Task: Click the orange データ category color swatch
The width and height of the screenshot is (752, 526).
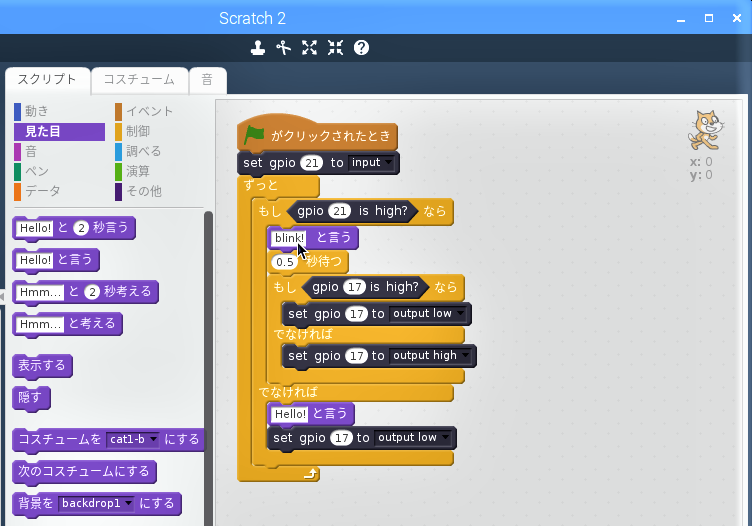Action: [17, 191]
